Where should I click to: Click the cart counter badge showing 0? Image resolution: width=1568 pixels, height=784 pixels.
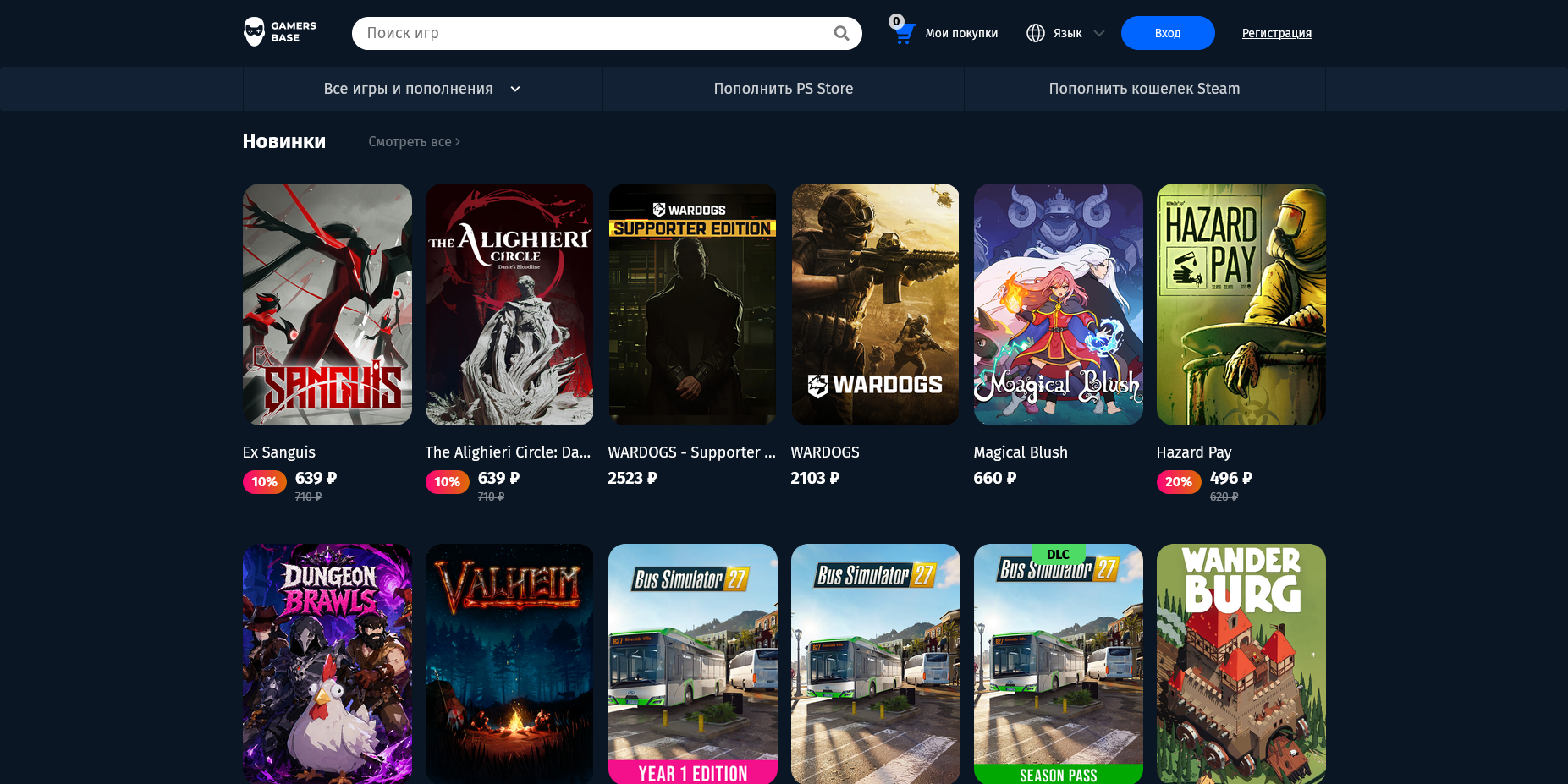896,21
